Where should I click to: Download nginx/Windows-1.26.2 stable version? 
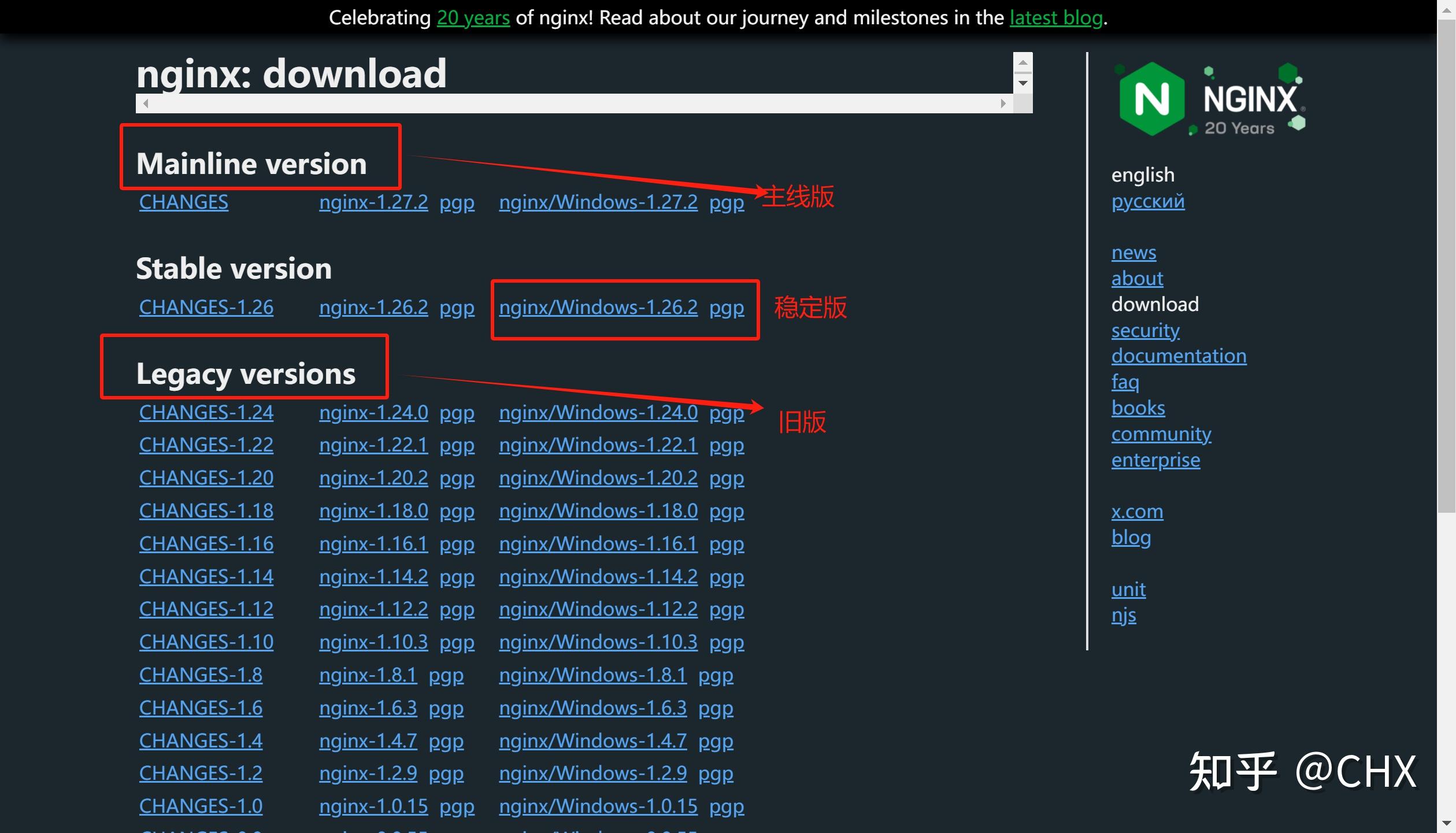(x=598, y=307)
